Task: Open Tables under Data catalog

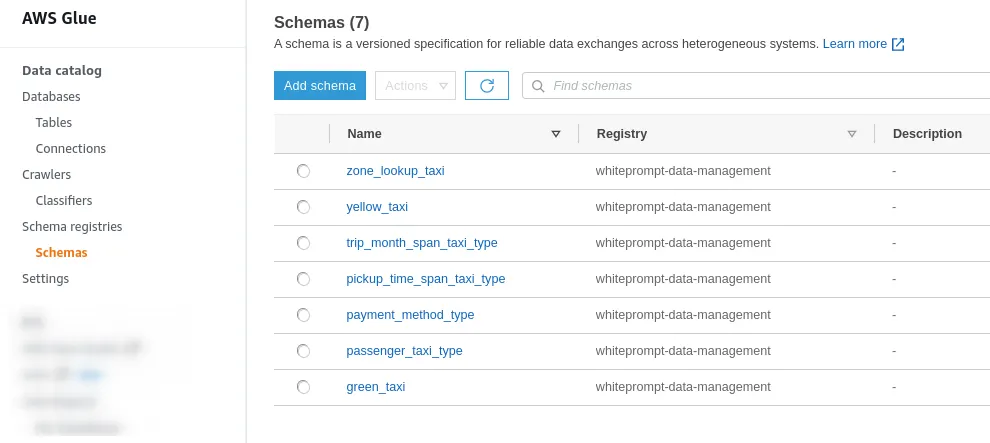Action: click(x=54, y=122)
